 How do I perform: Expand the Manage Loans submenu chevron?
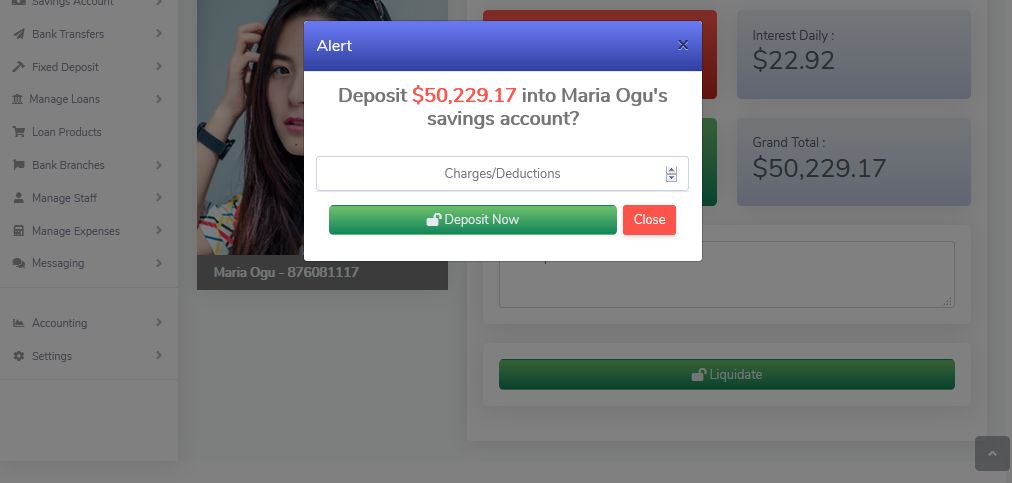point(159,99)
